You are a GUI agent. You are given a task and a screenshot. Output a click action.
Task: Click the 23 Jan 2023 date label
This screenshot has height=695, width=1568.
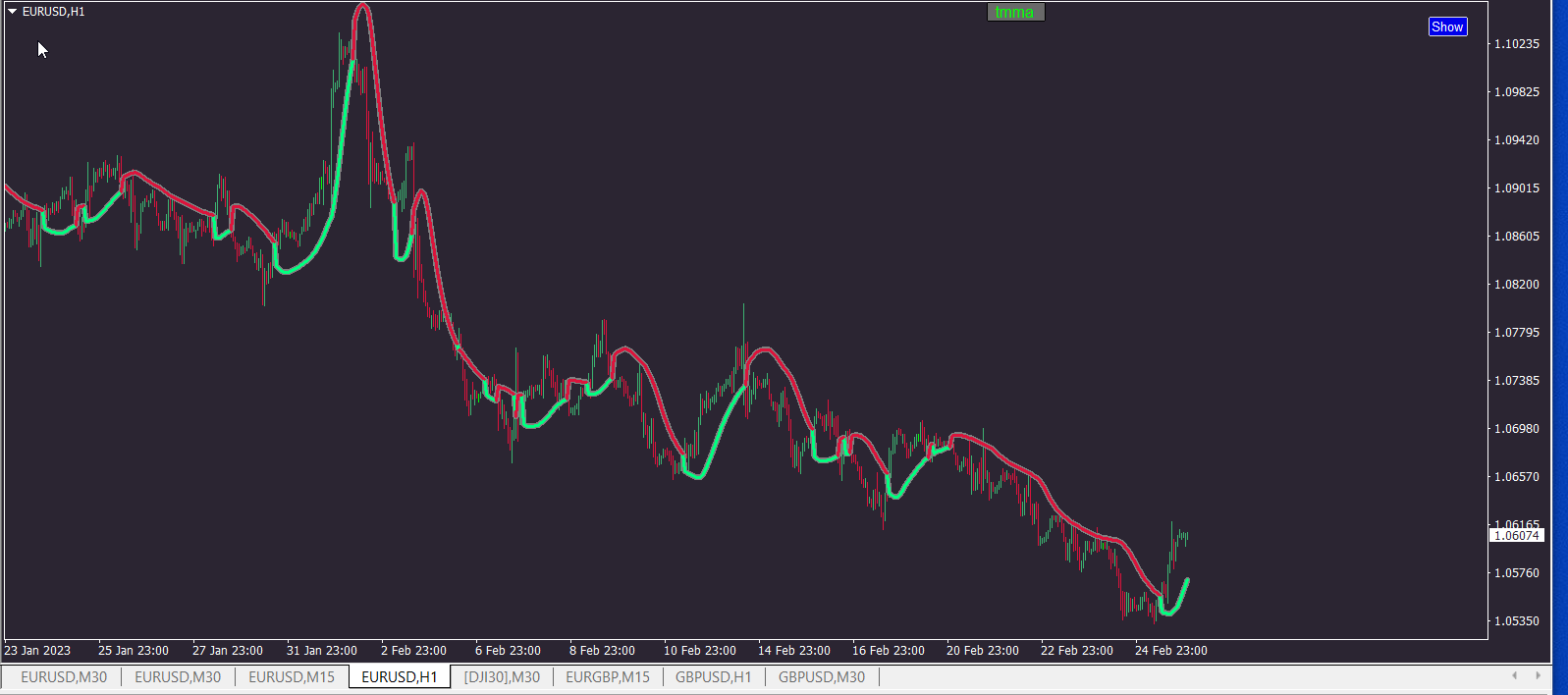37,650
